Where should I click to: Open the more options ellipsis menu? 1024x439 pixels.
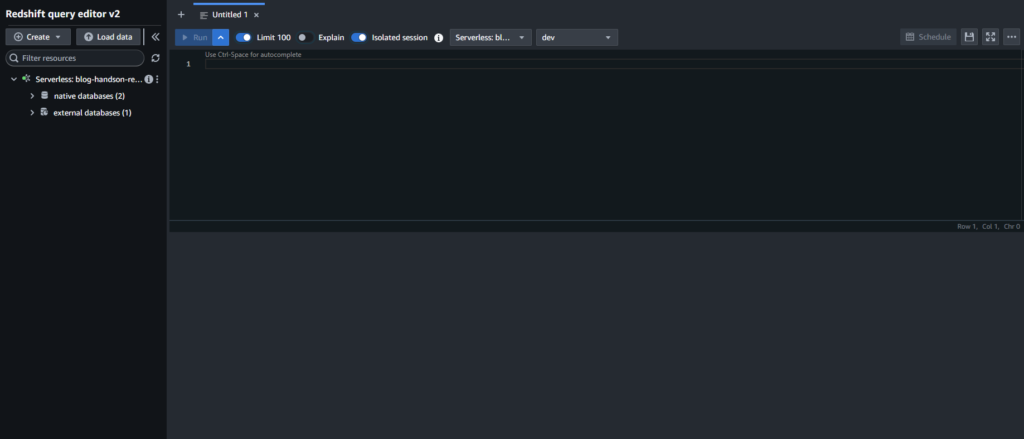click(x=1011, y=37)
